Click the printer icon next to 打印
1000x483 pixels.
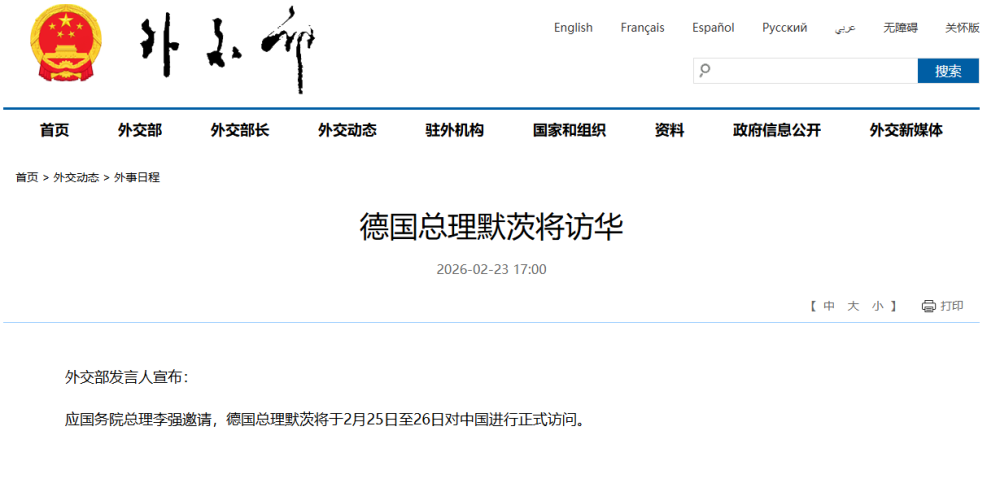928,306
